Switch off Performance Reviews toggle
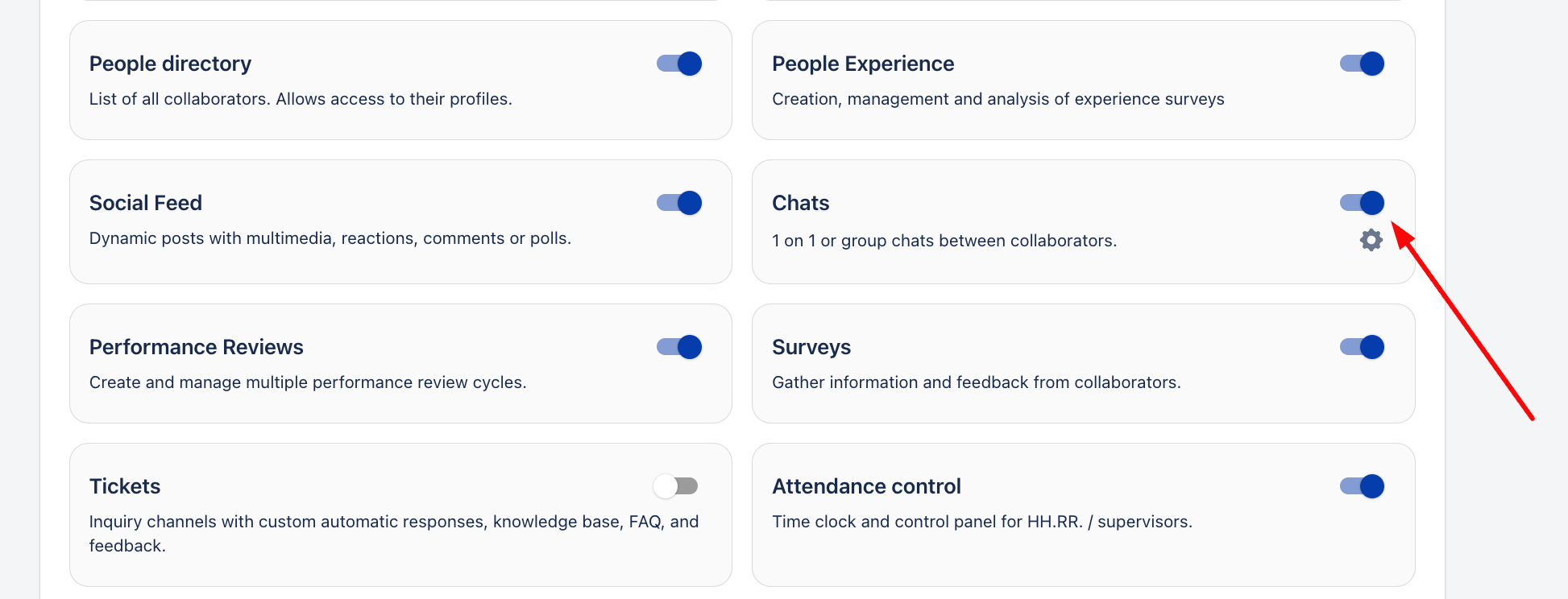The height and width of the screenshot is (599, 1568). [x=679, y=347]
